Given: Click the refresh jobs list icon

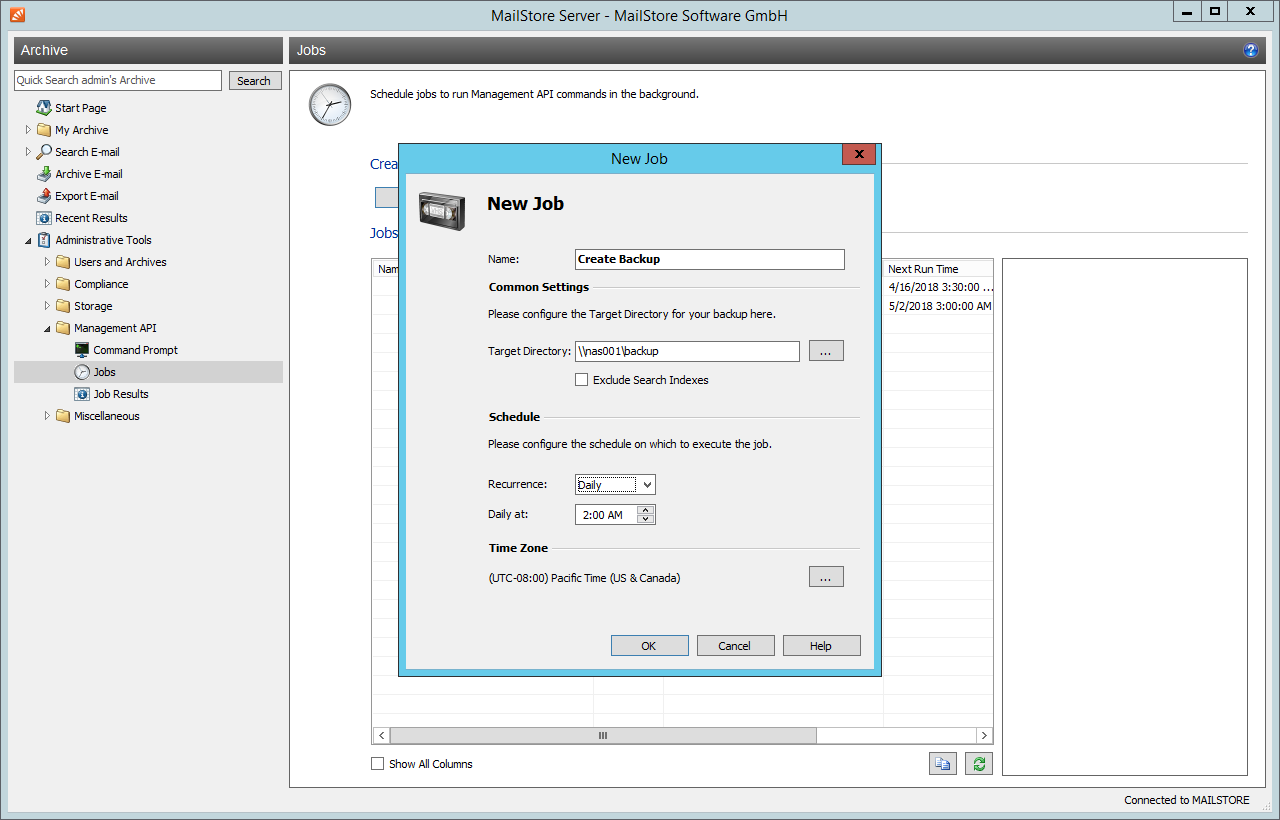Looking at the screenshot, I should coord(979,764).
